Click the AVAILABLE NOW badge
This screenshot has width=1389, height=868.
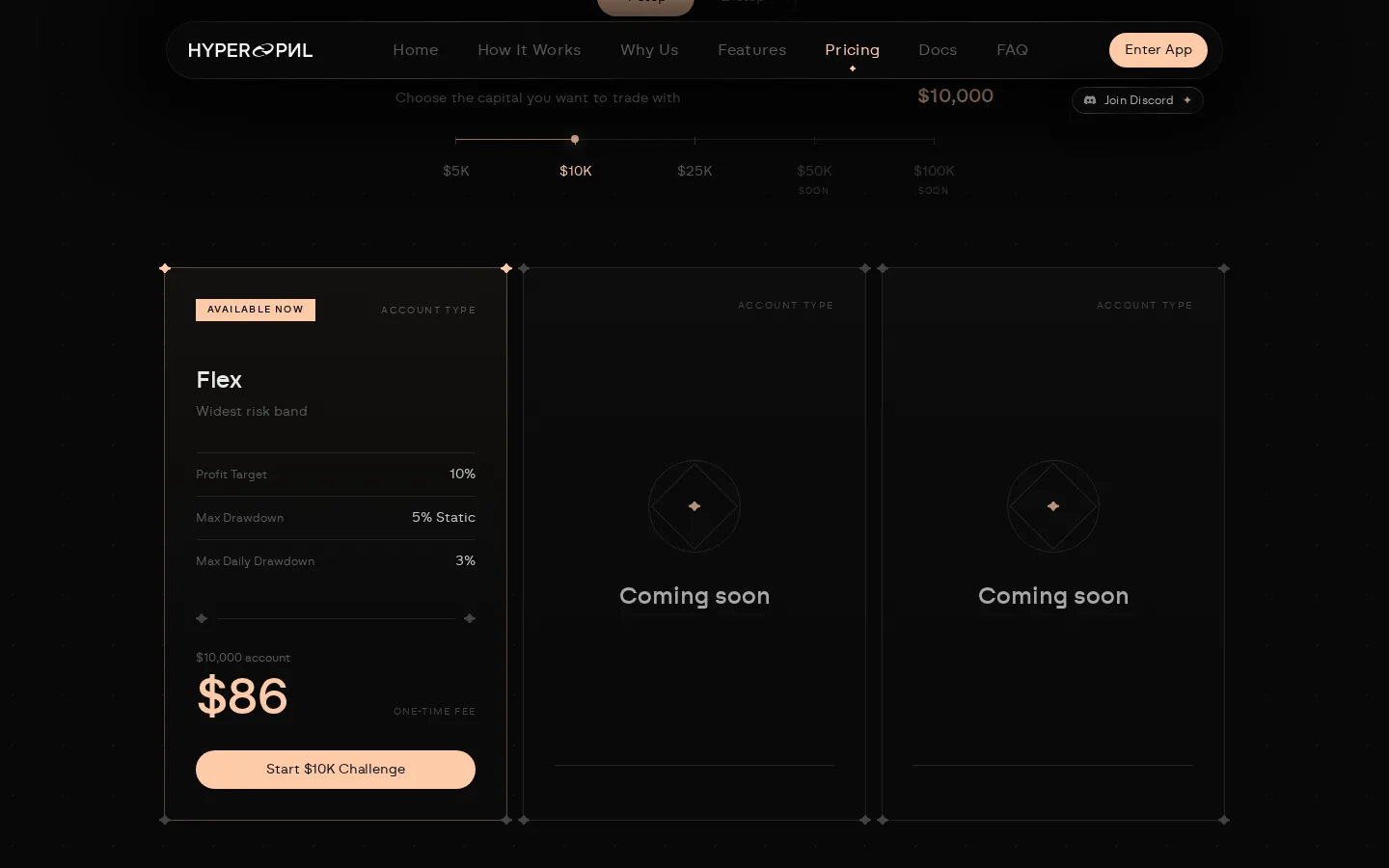256,310
